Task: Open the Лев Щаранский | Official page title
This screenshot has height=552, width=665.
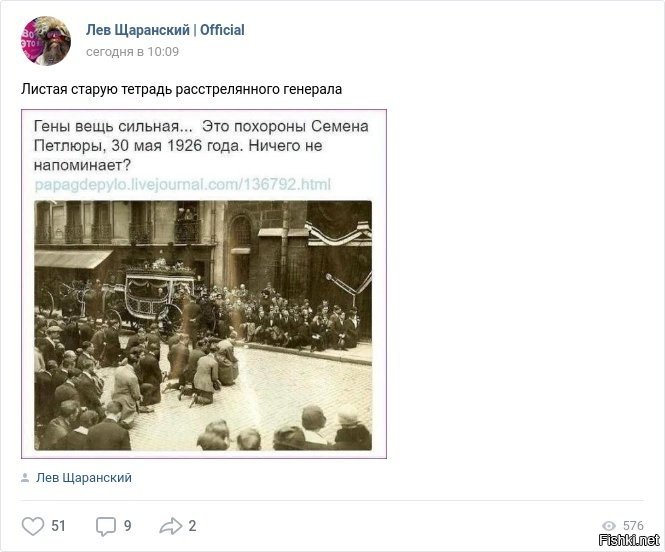Action: pos(165,30)
